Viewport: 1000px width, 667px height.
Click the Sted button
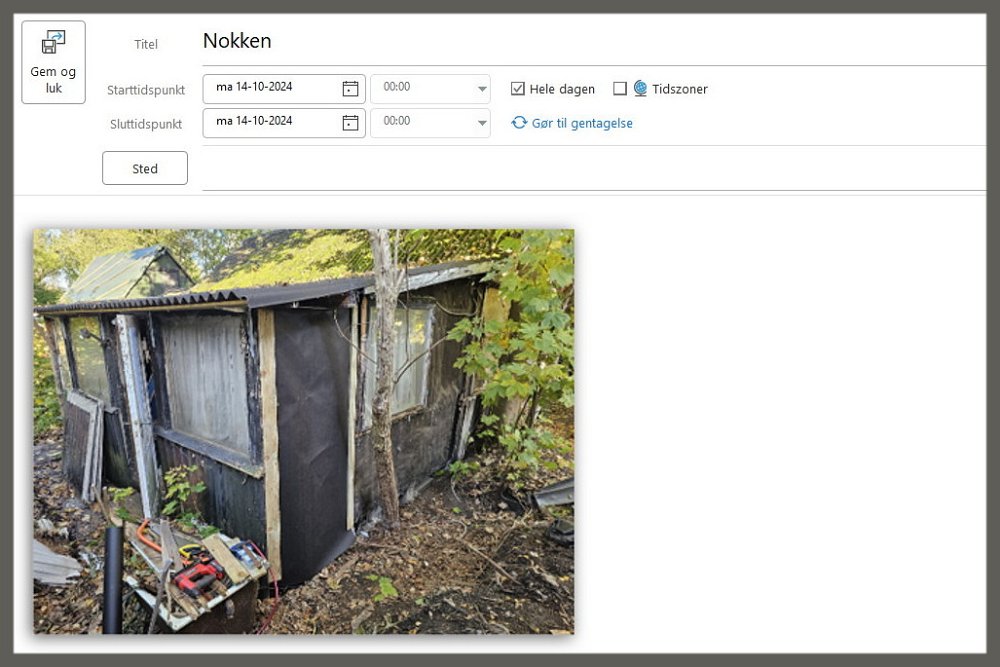coord(145,168)
